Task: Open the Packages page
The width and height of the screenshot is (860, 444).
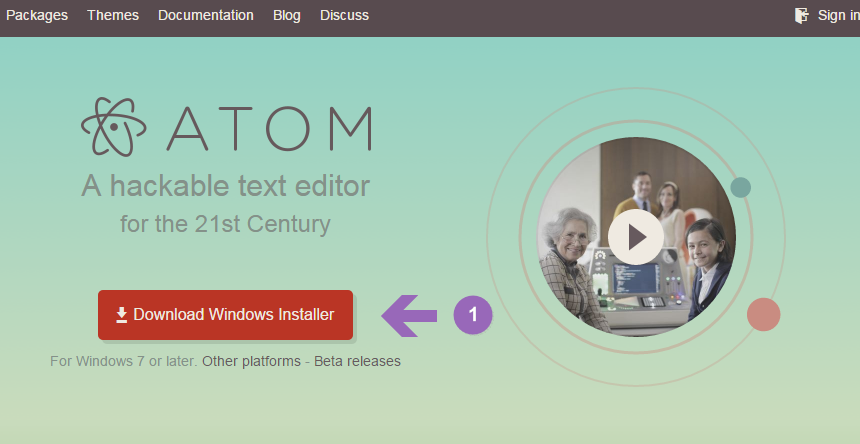Action: click(x=37, y=15)
